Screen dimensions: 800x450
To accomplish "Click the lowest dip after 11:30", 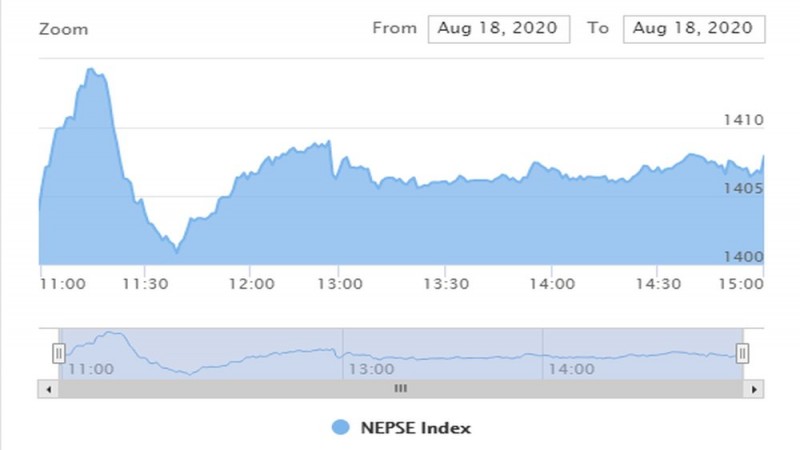I will click(176, 250).
